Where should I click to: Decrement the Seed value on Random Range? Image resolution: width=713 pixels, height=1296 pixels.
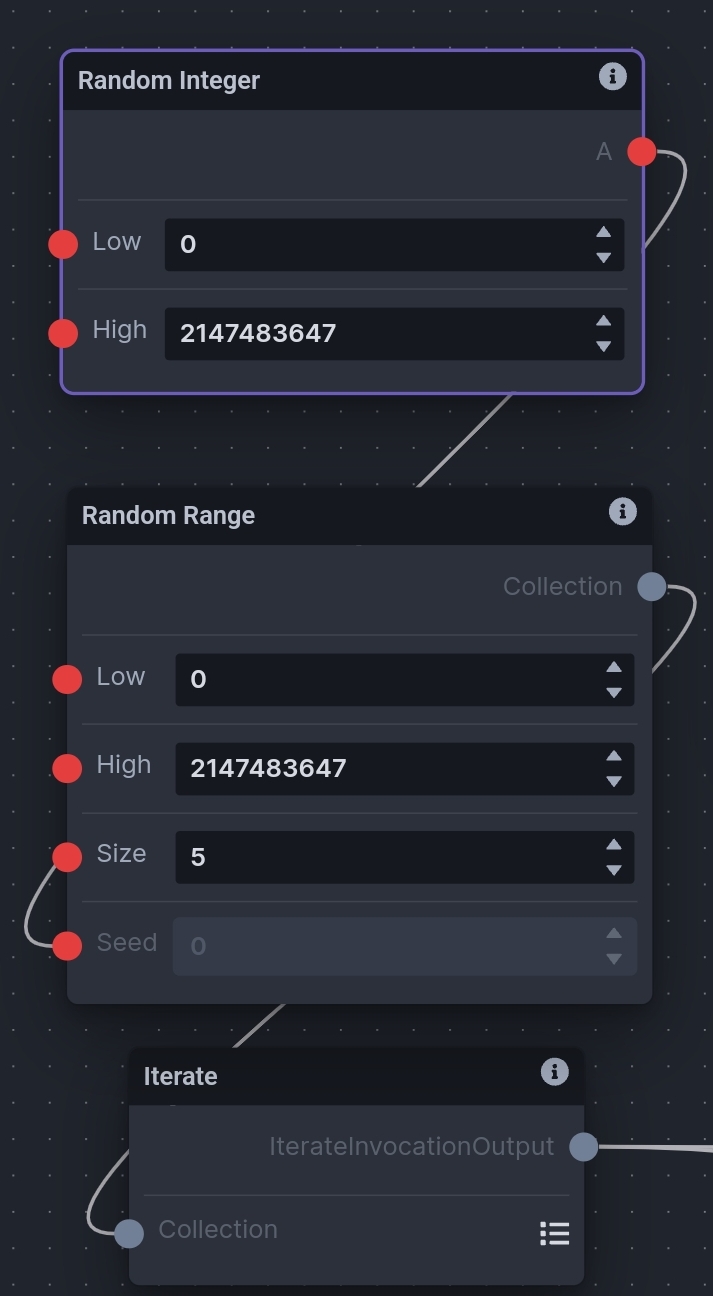(613, 958)
